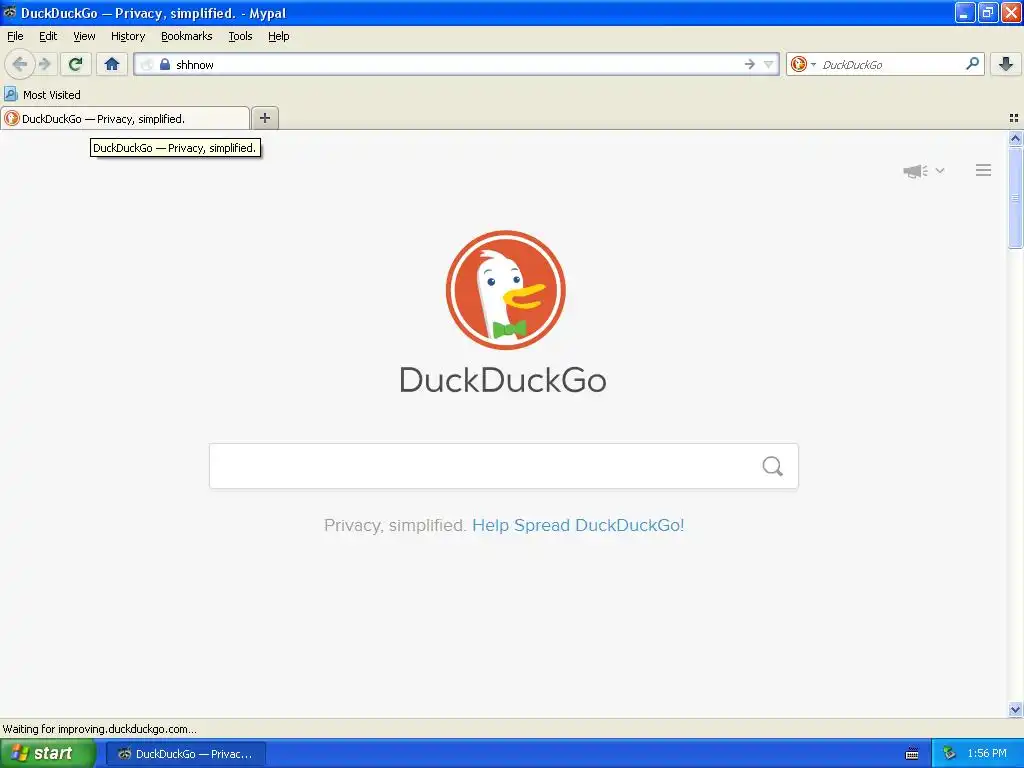This screenshot has height=768, width=1024.
Task: Click the 1:56 PM tray clock
Action: click(987, 753)
